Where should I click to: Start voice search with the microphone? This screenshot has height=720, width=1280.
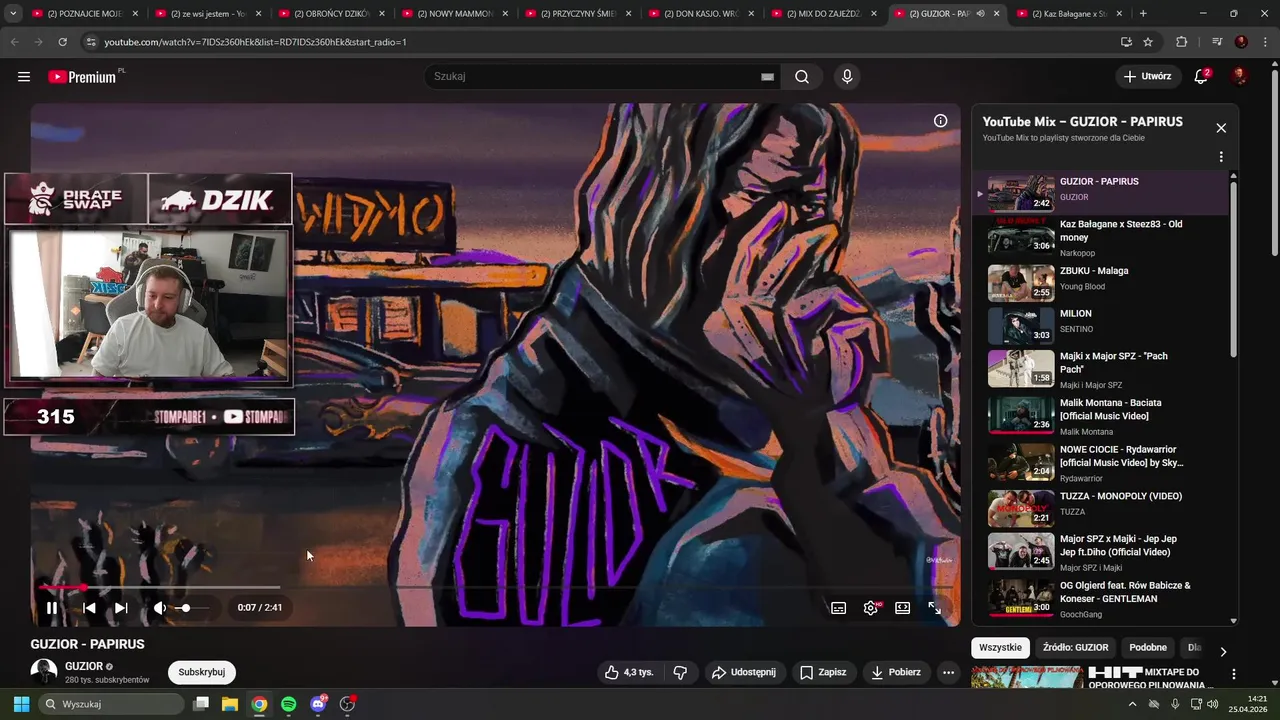click(x=847, y=77)
